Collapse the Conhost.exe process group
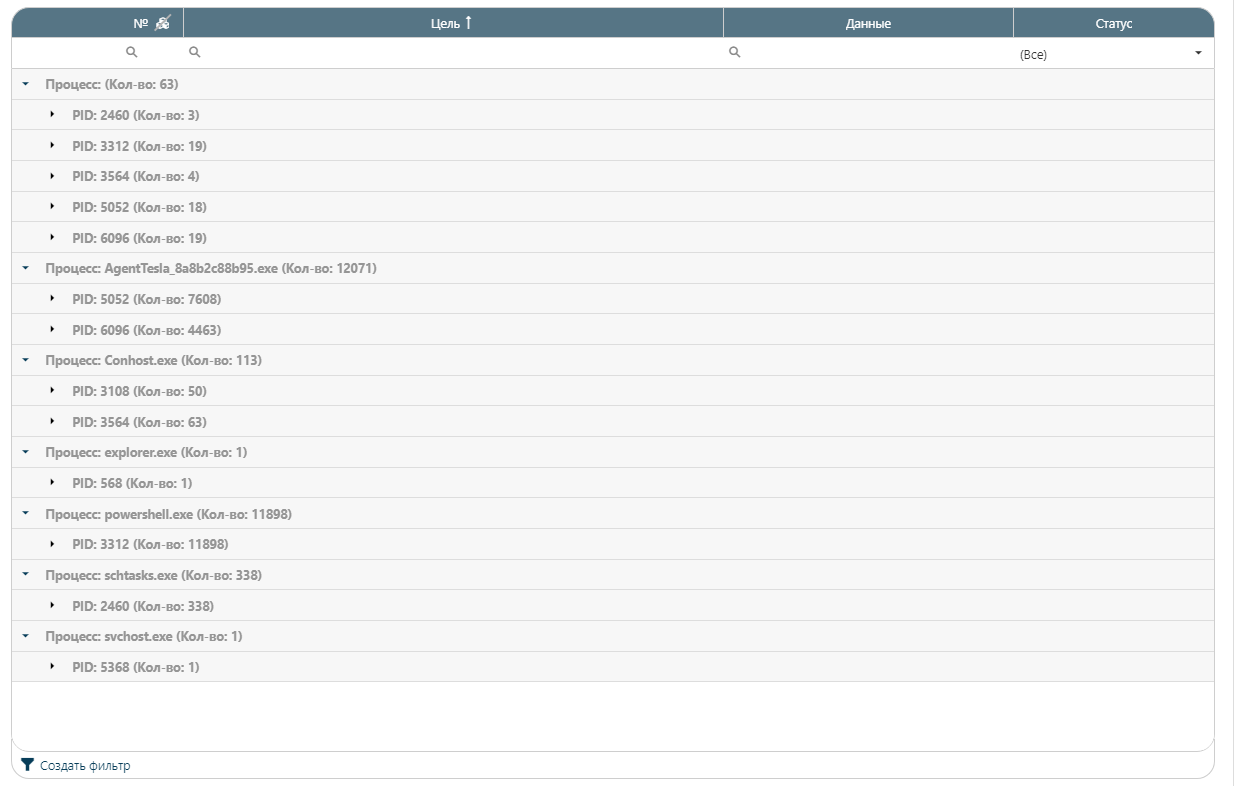 26,360
